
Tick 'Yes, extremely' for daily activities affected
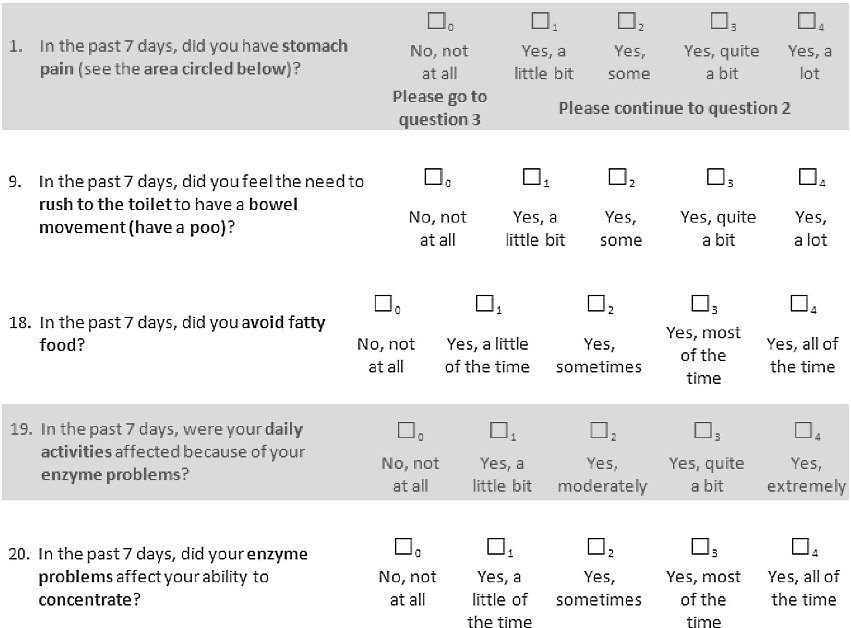pyautogui.click(x=802, y=430)
